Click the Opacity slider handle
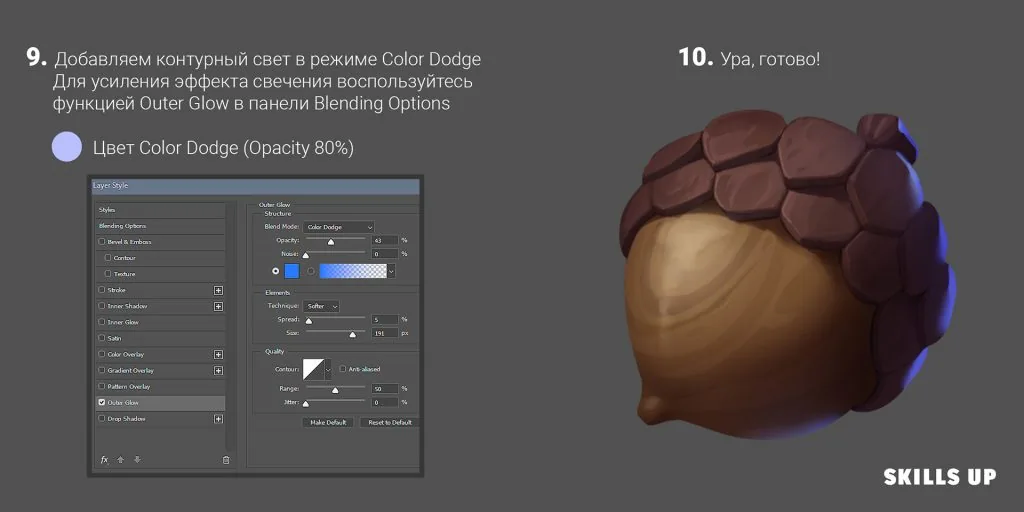1024x512 pixels. tap(330, 242)
